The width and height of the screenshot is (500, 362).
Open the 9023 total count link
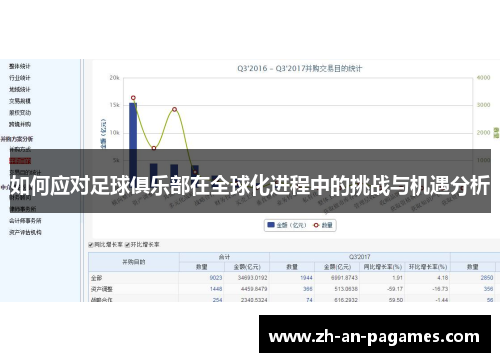[x=216, y=278]
